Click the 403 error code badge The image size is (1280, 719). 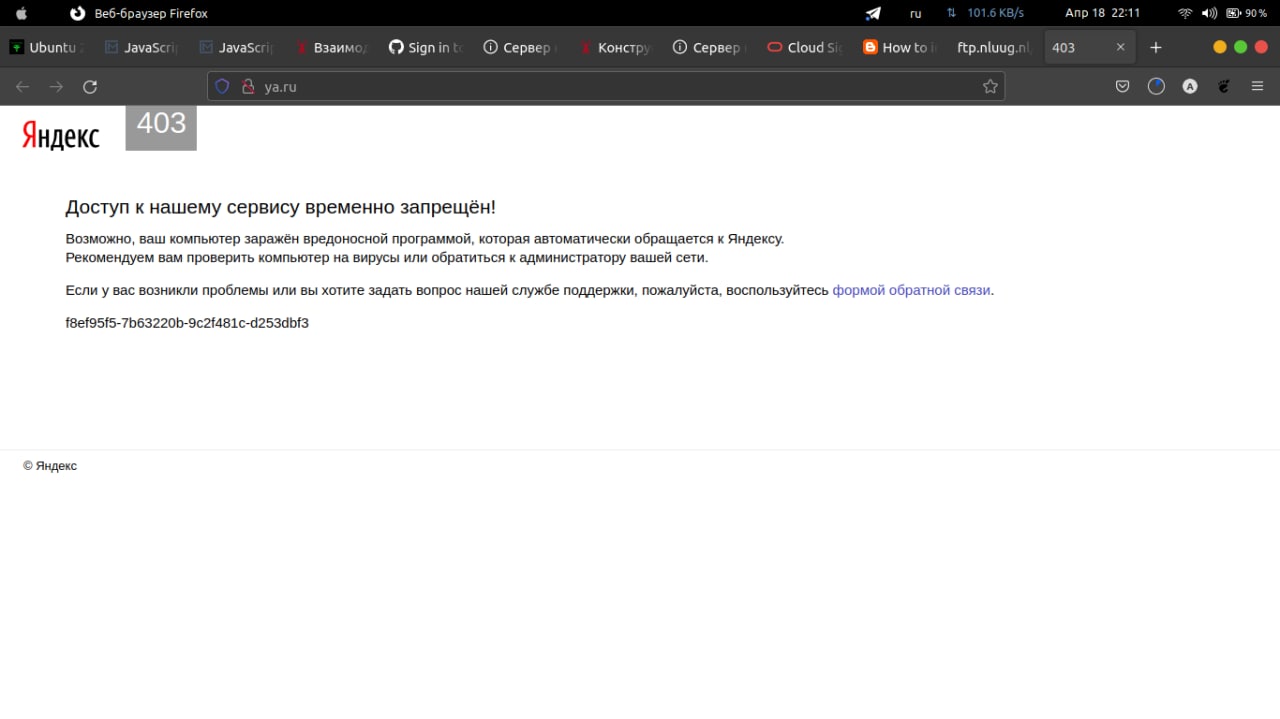pos(161,127)
